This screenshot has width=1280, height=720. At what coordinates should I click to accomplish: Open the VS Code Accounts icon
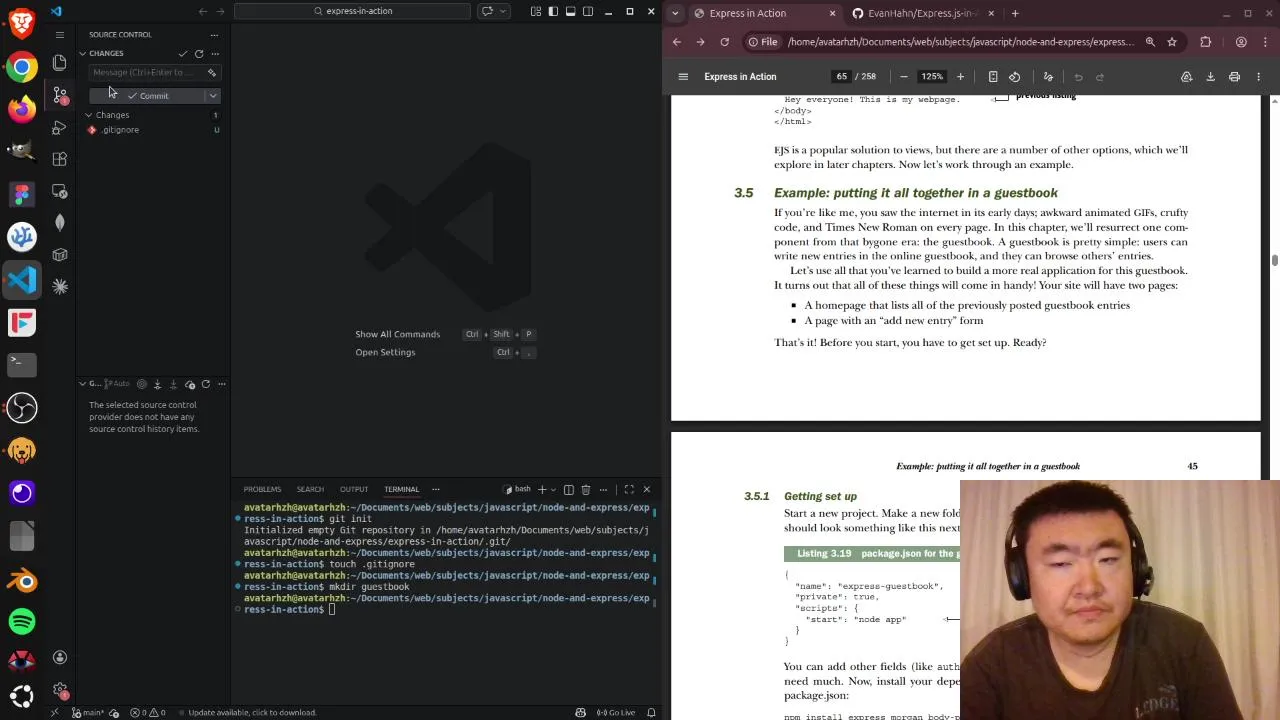pyautogui.click(x=59, y=657)
